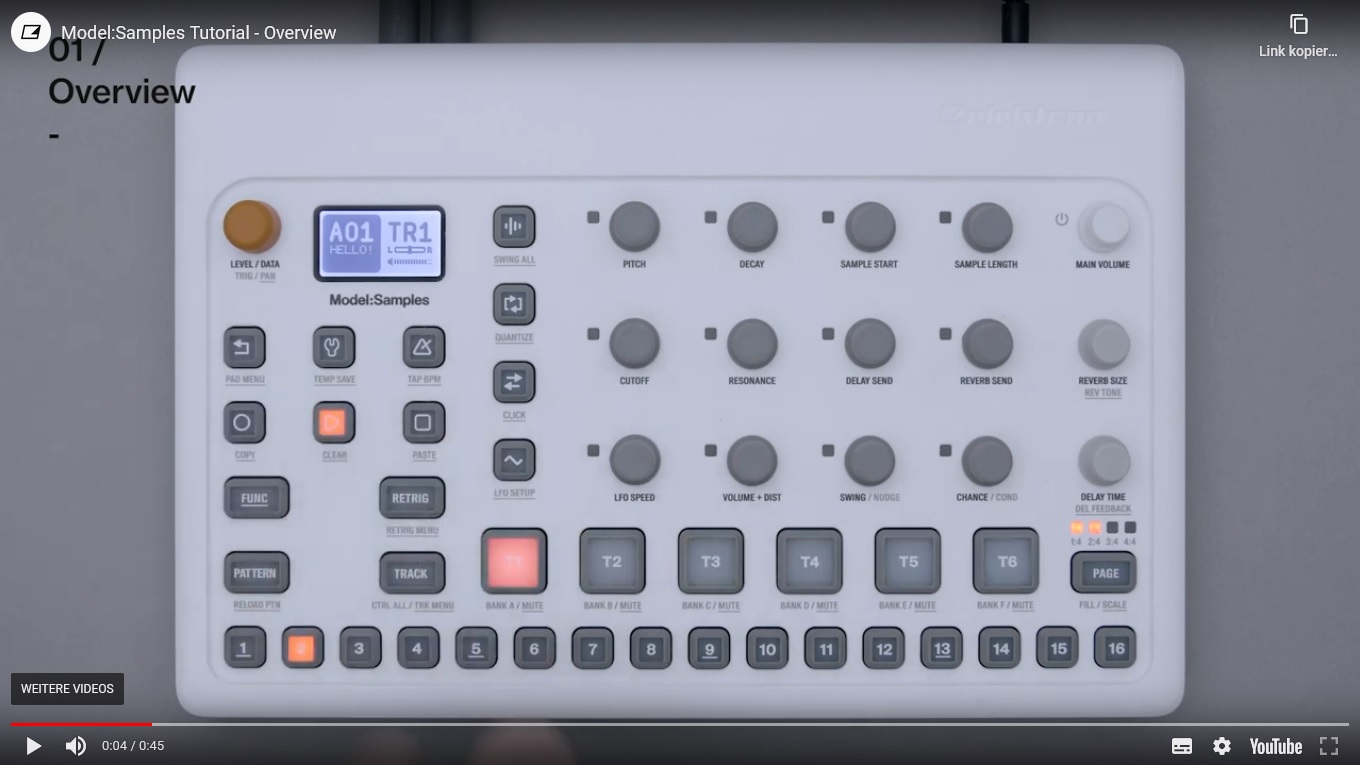Click the PATTERN button on the device
Screen dimensions: 1360x765
pyautogui.click(x=256, y=573)
